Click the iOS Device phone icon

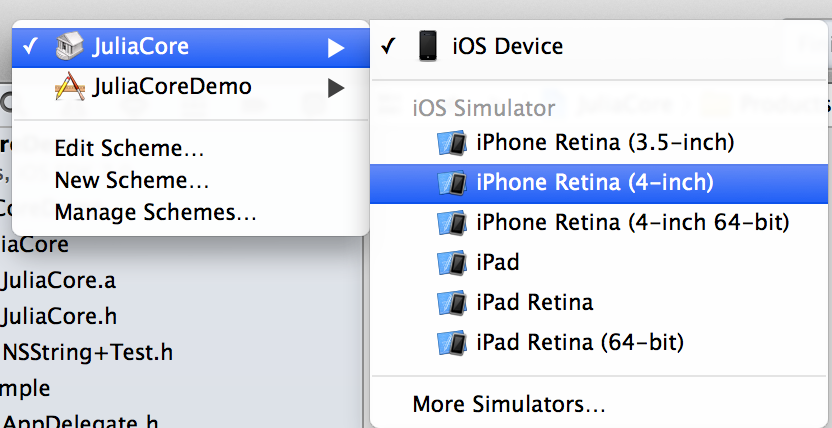coord(428,46)
